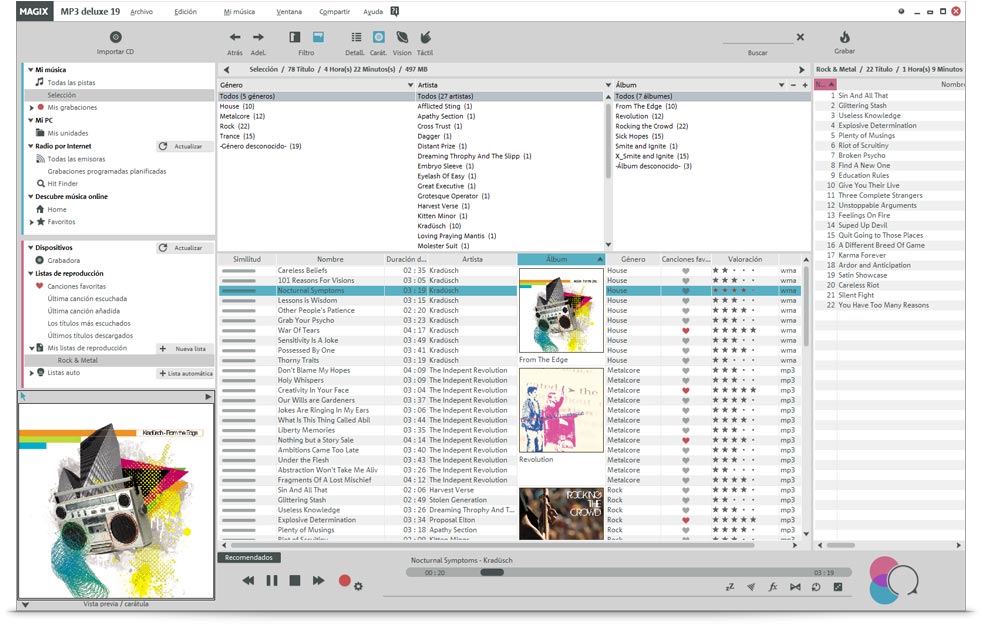Toggle the repeat loop icon
Screen dimensions: 982x630
coord(816,587)
